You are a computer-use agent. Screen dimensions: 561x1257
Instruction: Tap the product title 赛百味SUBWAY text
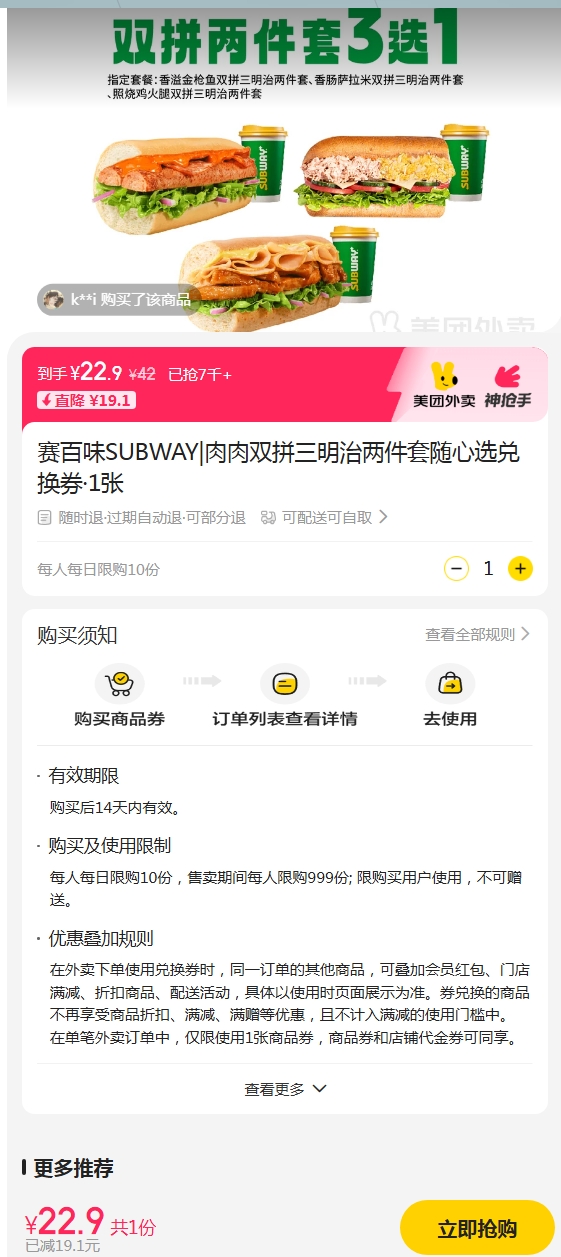pyautogui.click(x=119, y=453)
